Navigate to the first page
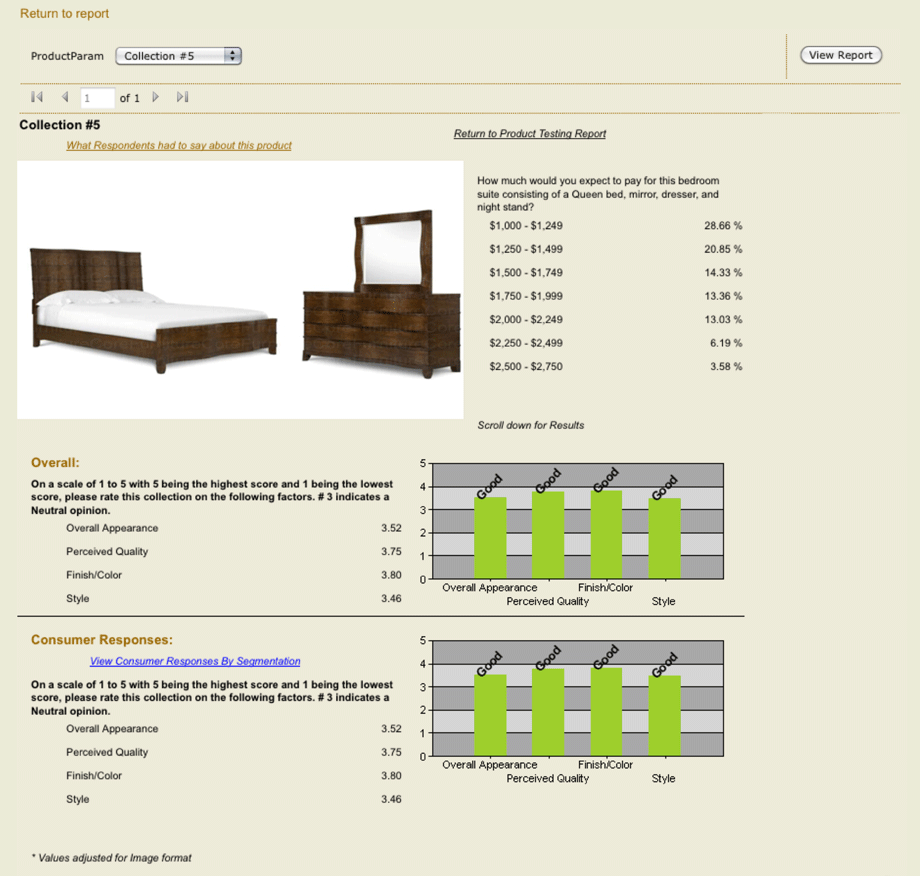 click(x=36, y=97)
